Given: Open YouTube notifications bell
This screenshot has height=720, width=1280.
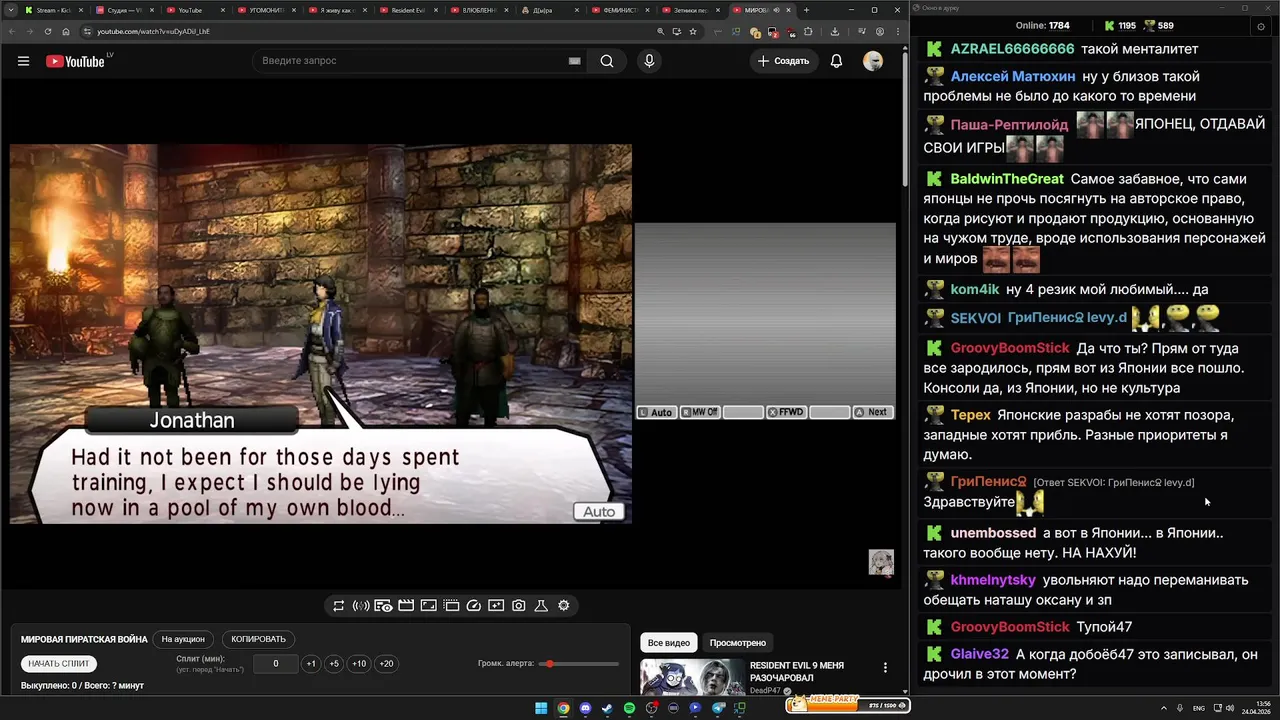Looking at the screenshot, I should (836, 61).
